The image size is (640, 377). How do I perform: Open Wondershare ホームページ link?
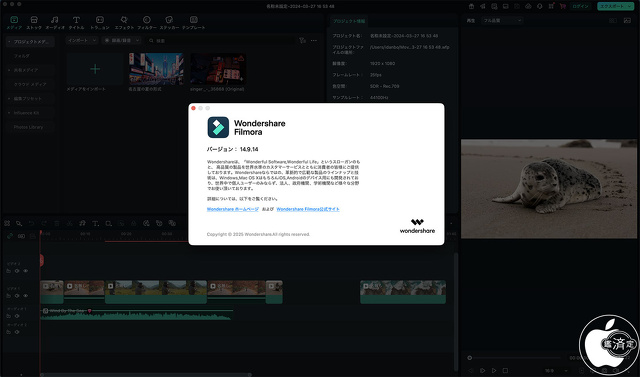233,209
